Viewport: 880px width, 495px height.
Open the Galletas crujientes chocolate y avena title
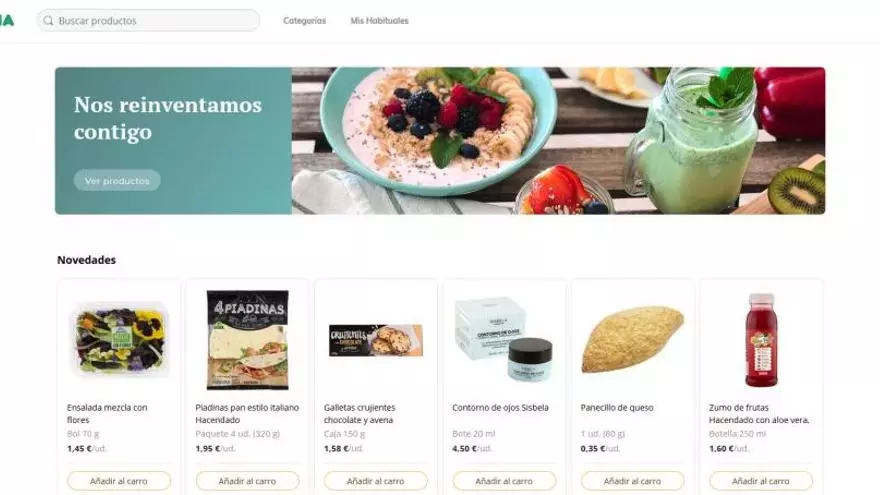pyautogui.click(x=360, y=414)
